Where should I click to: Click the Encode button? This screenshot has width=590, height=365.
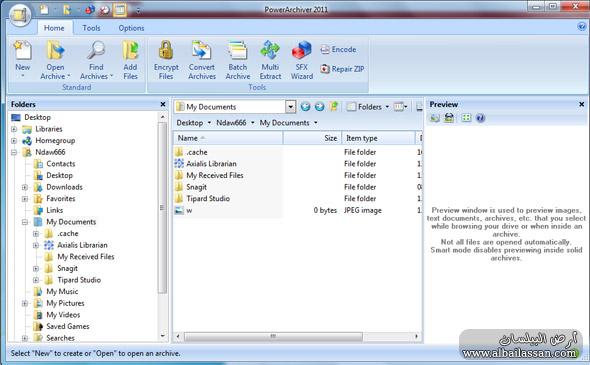(x=338, y=49)
